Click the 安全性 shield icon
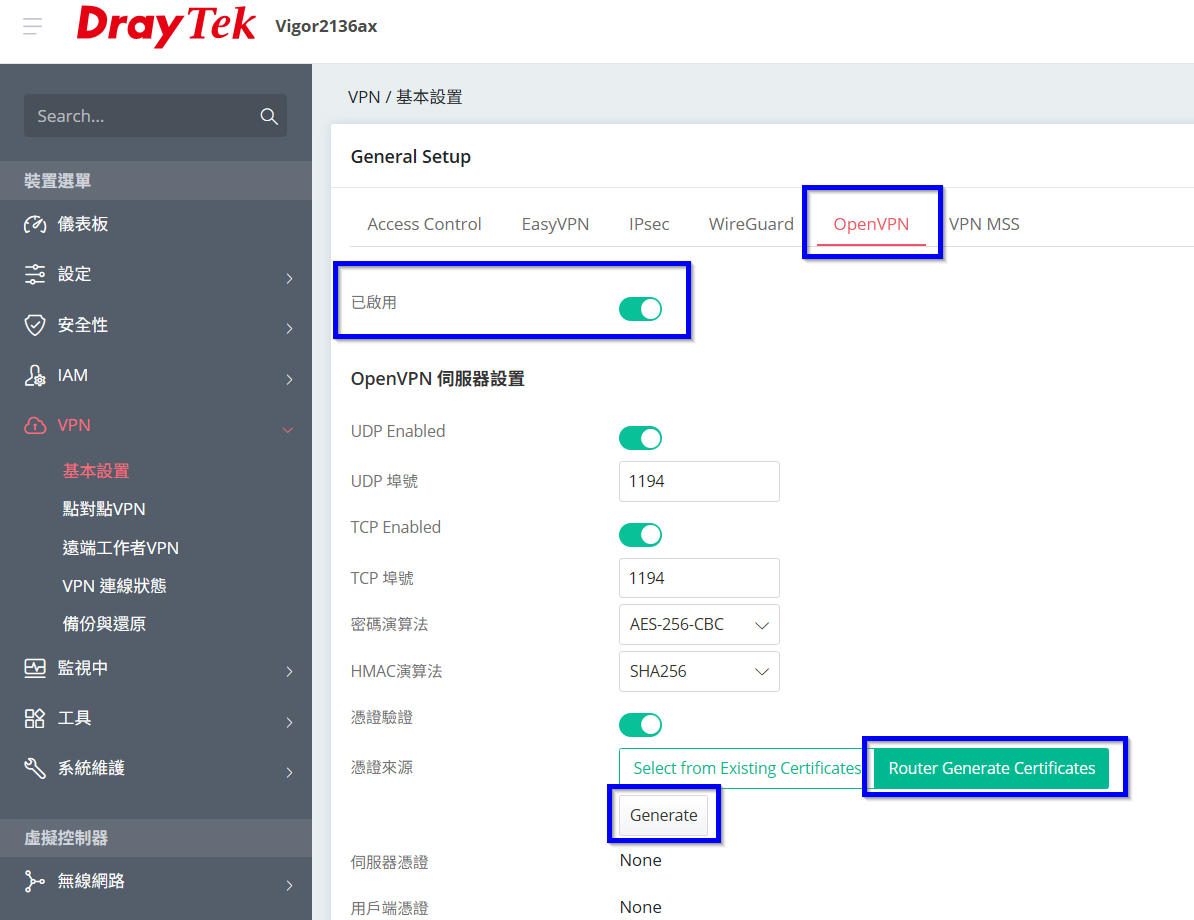Screen dimensions: 1194x920 (35, 325)
